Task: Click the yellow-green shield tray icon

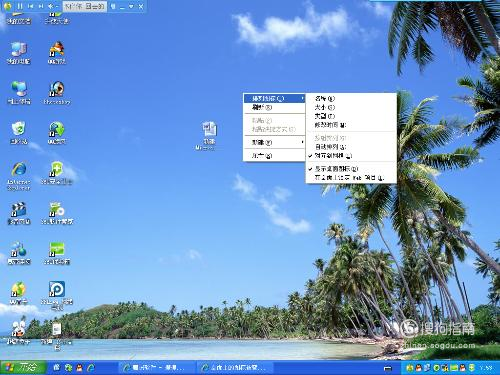Action: click(472, 368)
